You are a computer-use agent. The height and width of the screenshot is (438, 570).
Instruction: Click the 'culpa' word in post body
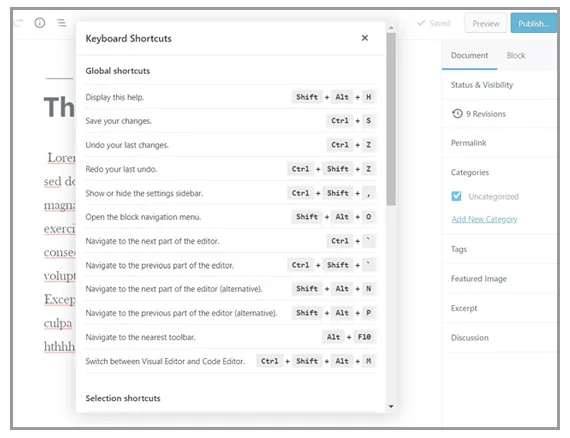point(58,323)
